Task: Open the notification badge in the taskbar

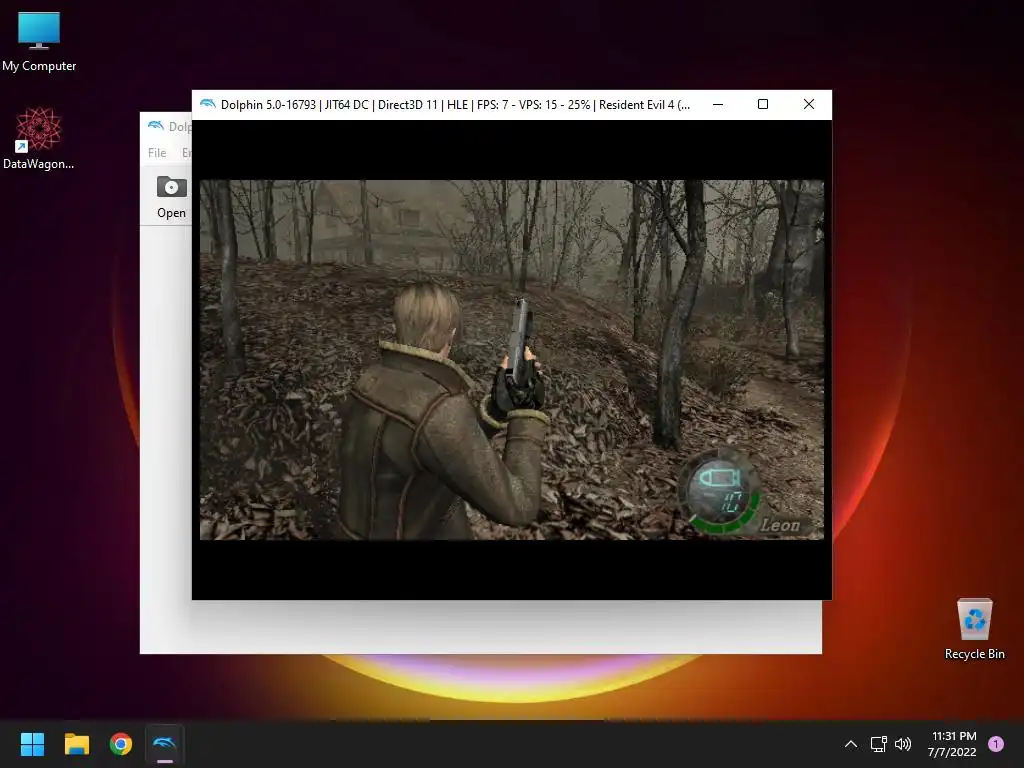Action: click(996, 744)
